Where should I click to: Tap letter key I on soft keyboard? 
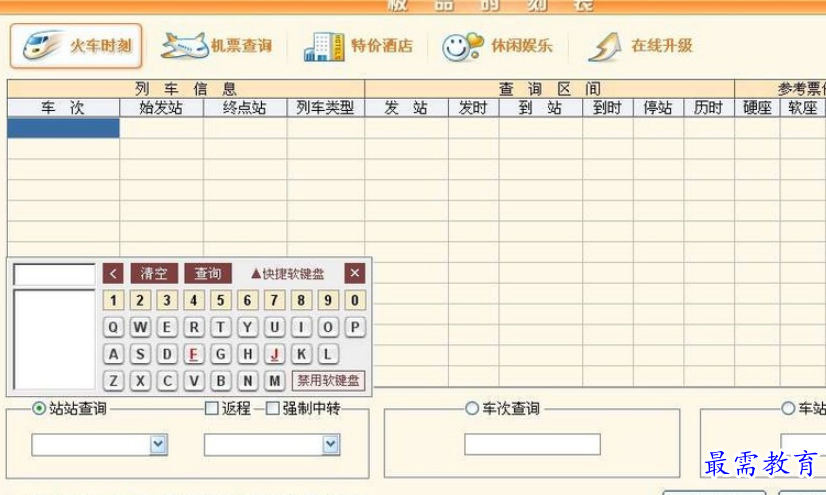[x=301, y=328]
